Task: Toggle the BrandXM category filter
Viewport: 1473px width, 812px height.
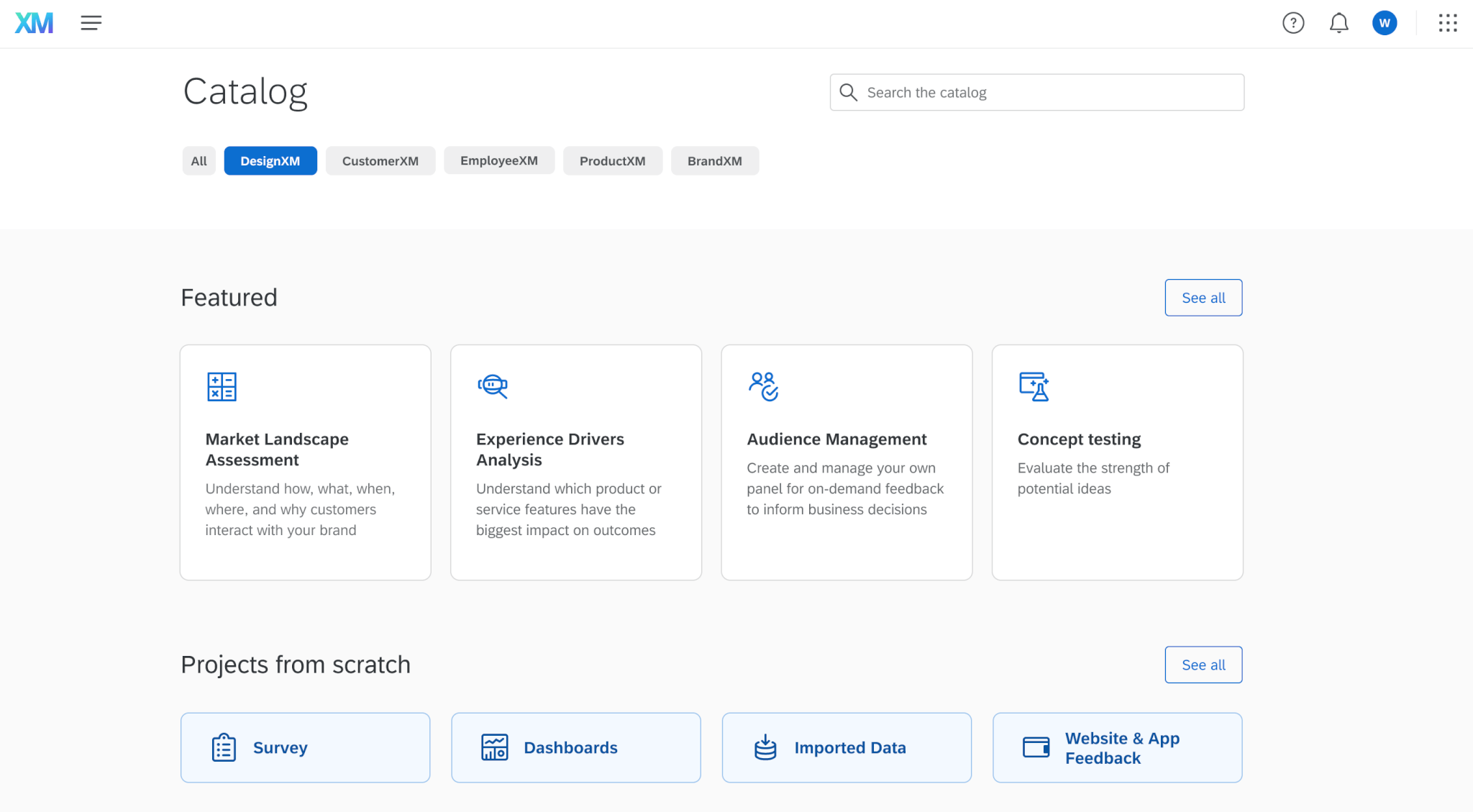Action: coord(714,160)
